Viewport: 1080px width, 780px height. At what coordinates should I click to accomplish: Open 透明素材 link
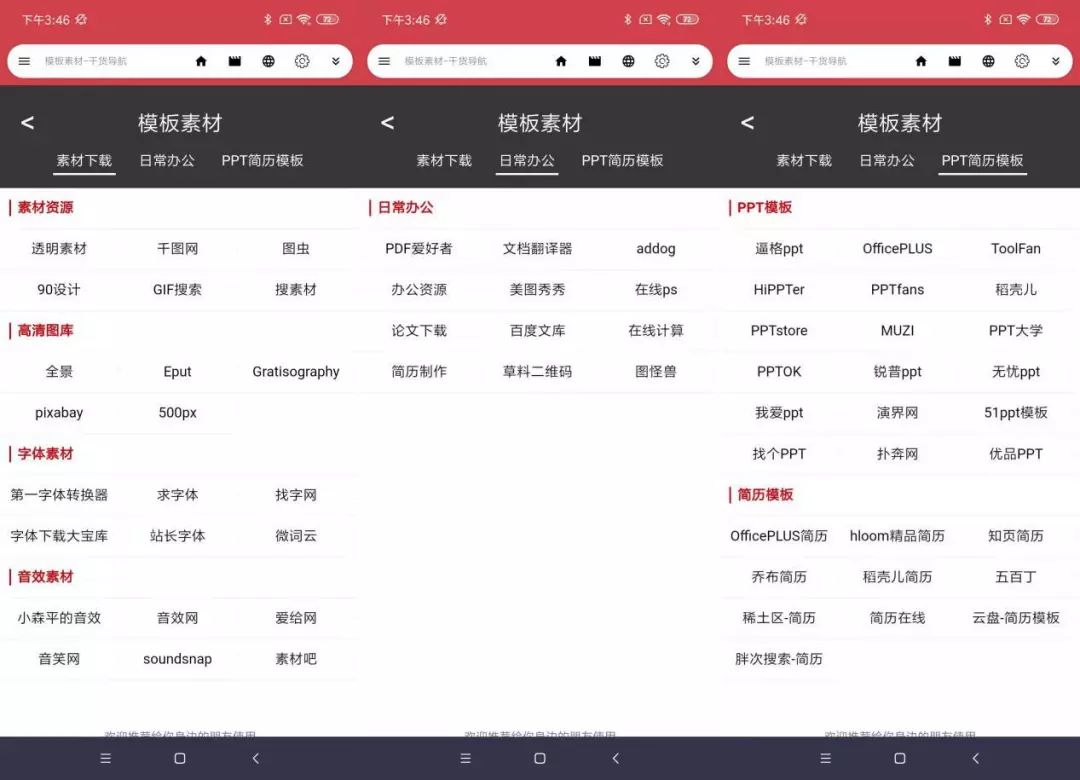coord(59,249)
